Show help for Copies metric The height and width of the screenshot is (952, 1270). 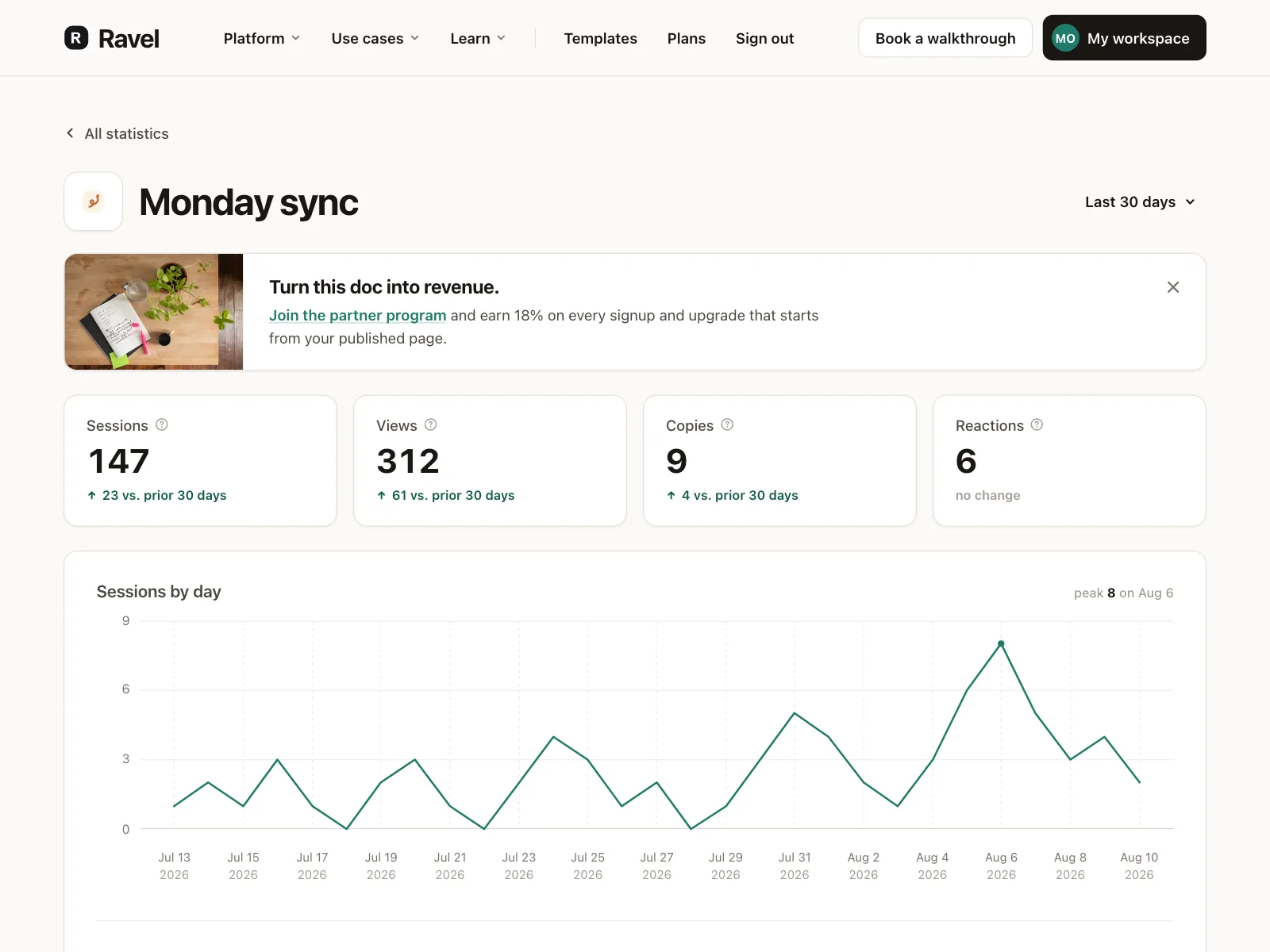(727, 424)
